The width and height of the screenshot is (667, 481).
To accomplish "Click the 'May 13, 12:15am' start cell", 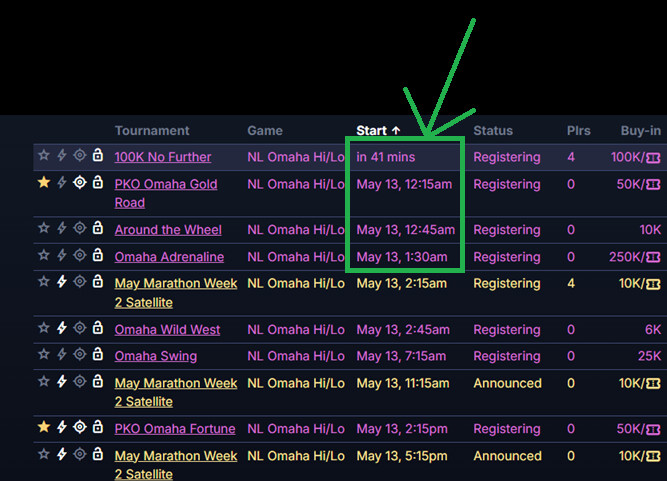I will point(404,184).
